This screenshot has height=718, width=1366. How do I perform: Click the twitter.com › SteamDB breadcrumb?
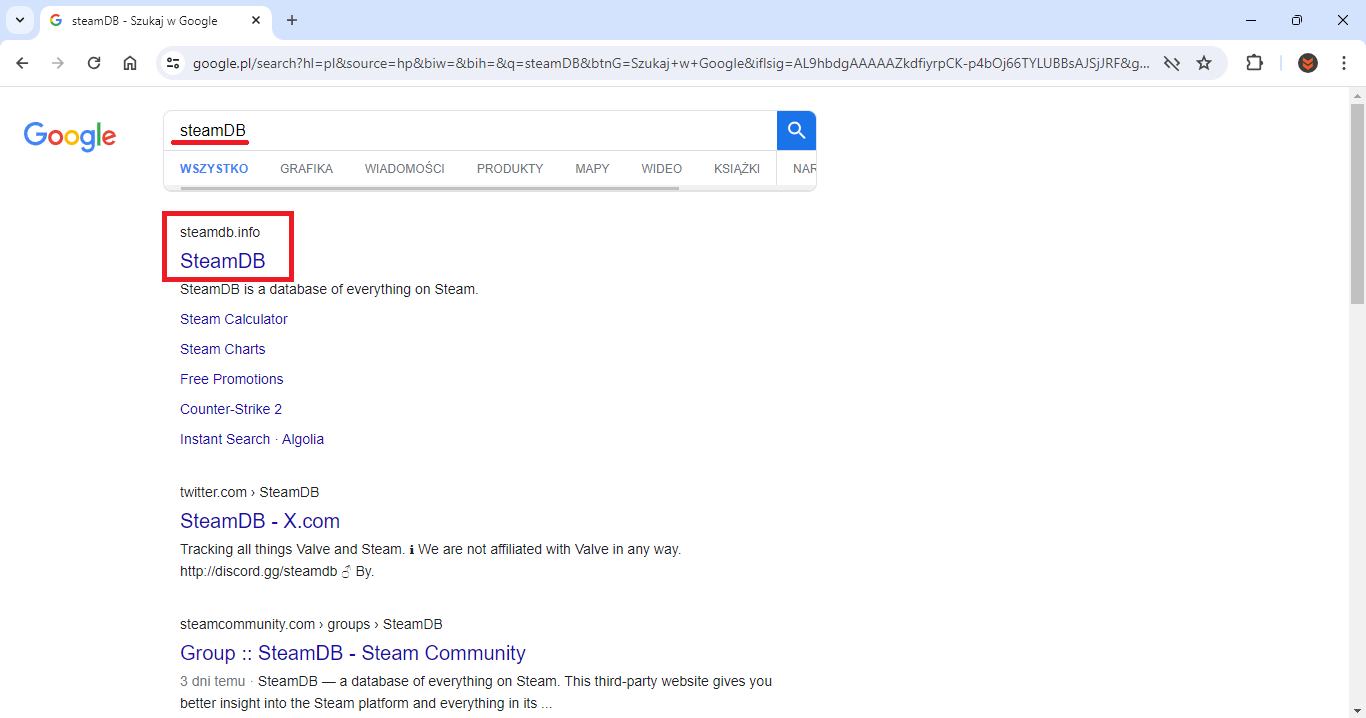250,492
